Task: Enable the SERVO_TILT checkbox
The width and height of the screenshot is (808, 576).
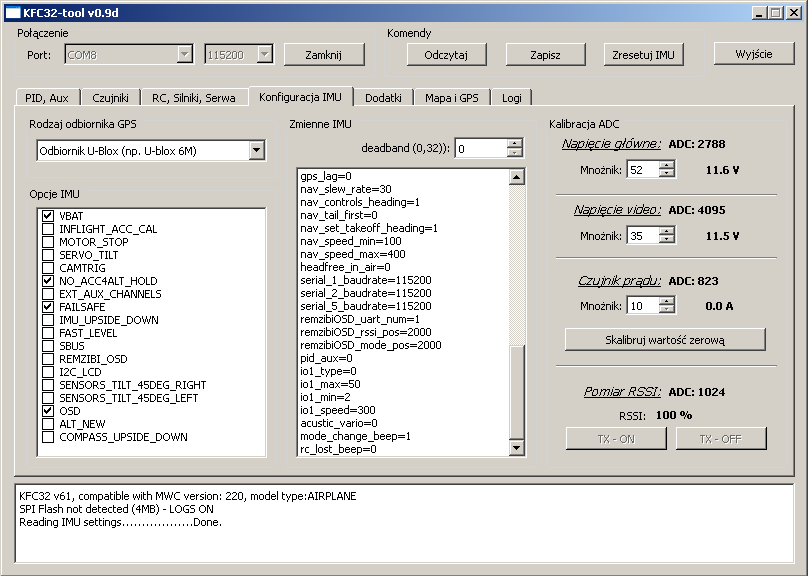Action: click(48, 255)
